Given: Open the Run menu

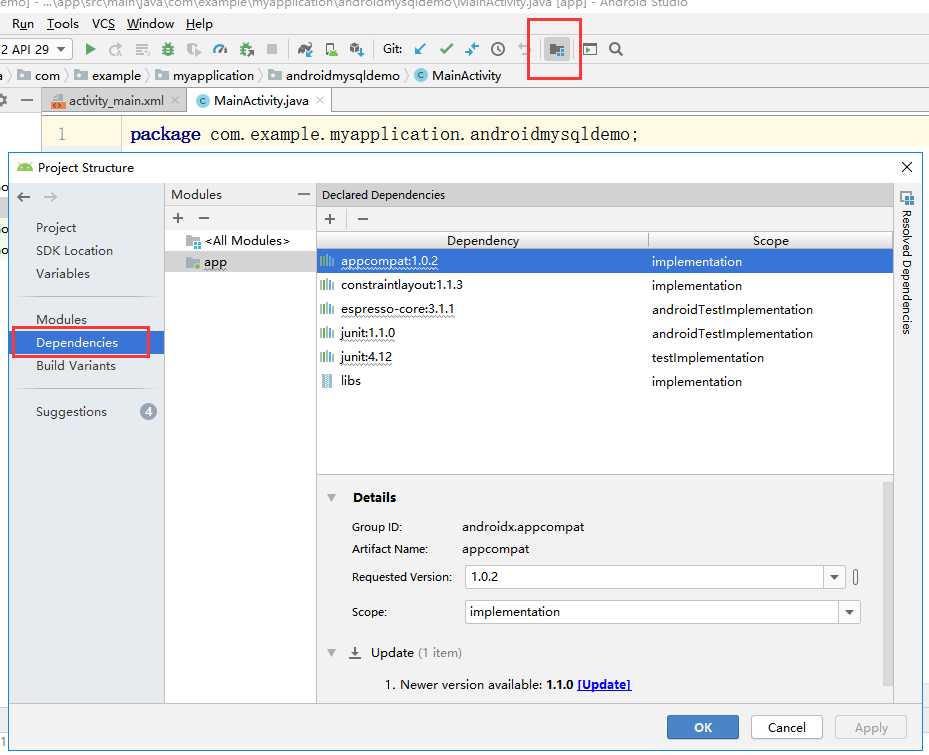Looking at the screenshot, I should (23, 24).
